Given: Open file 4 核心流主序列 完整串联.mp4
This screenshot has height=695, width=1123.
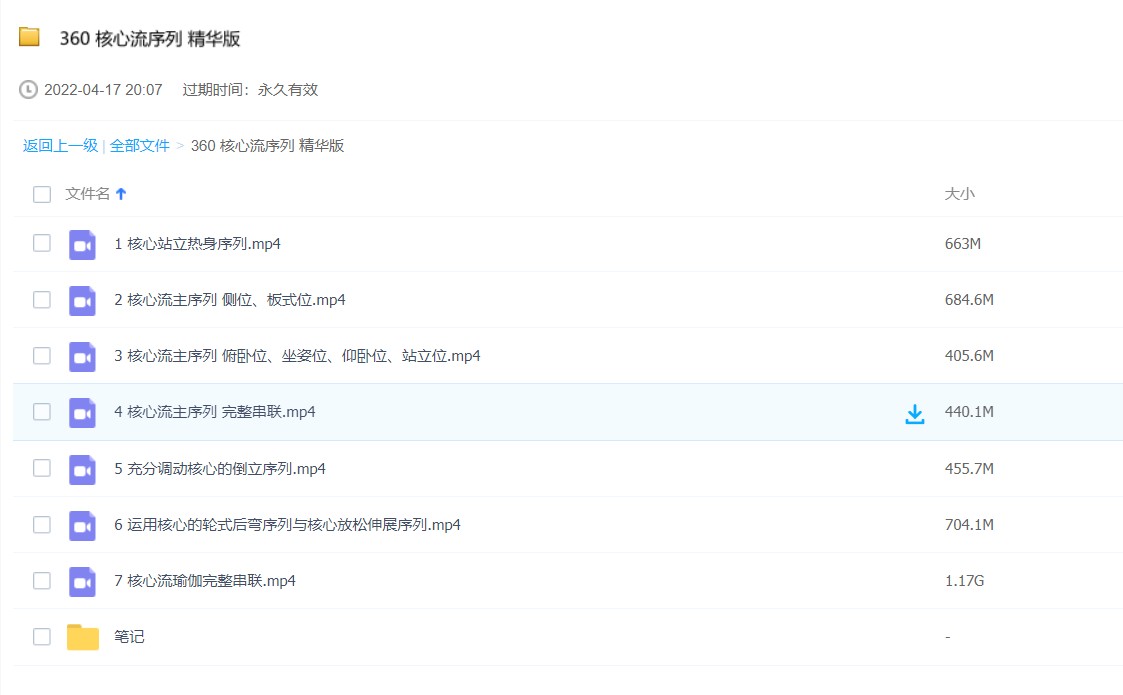Looking at the screenshot, I should coord(215,412).
